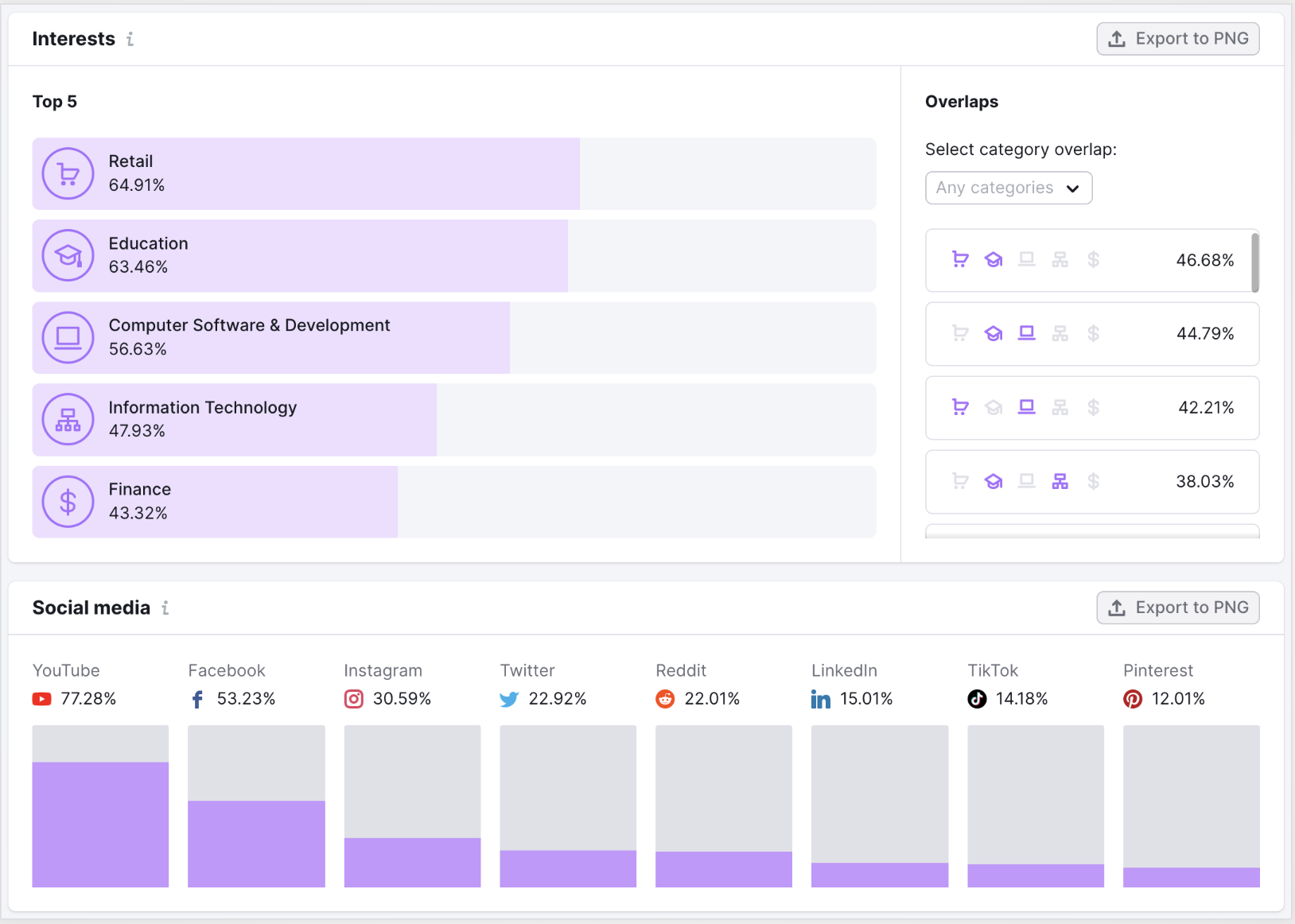Click graduation cap icon in 38.03% overlap row

click(x=994, y=481)
